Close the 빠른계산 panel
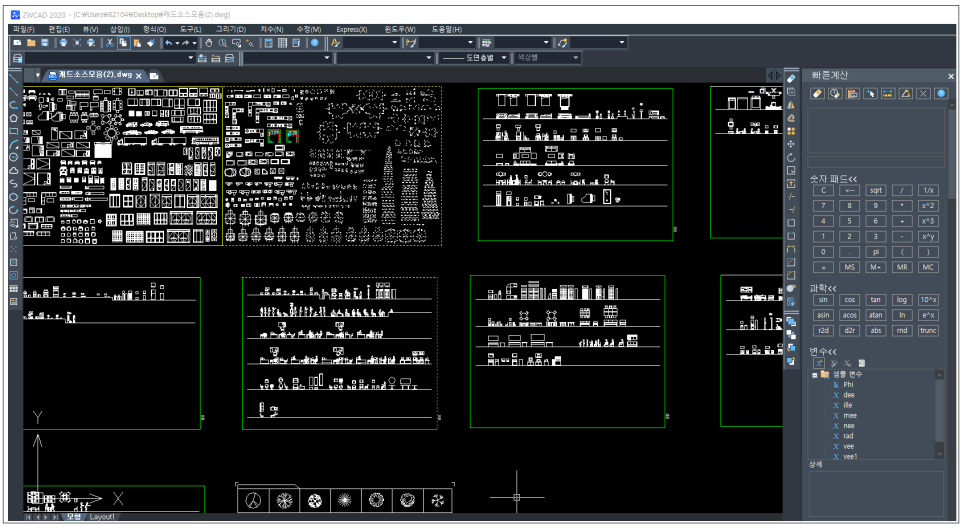This screenshot has height=529, width=966. [x=951, y=76]
